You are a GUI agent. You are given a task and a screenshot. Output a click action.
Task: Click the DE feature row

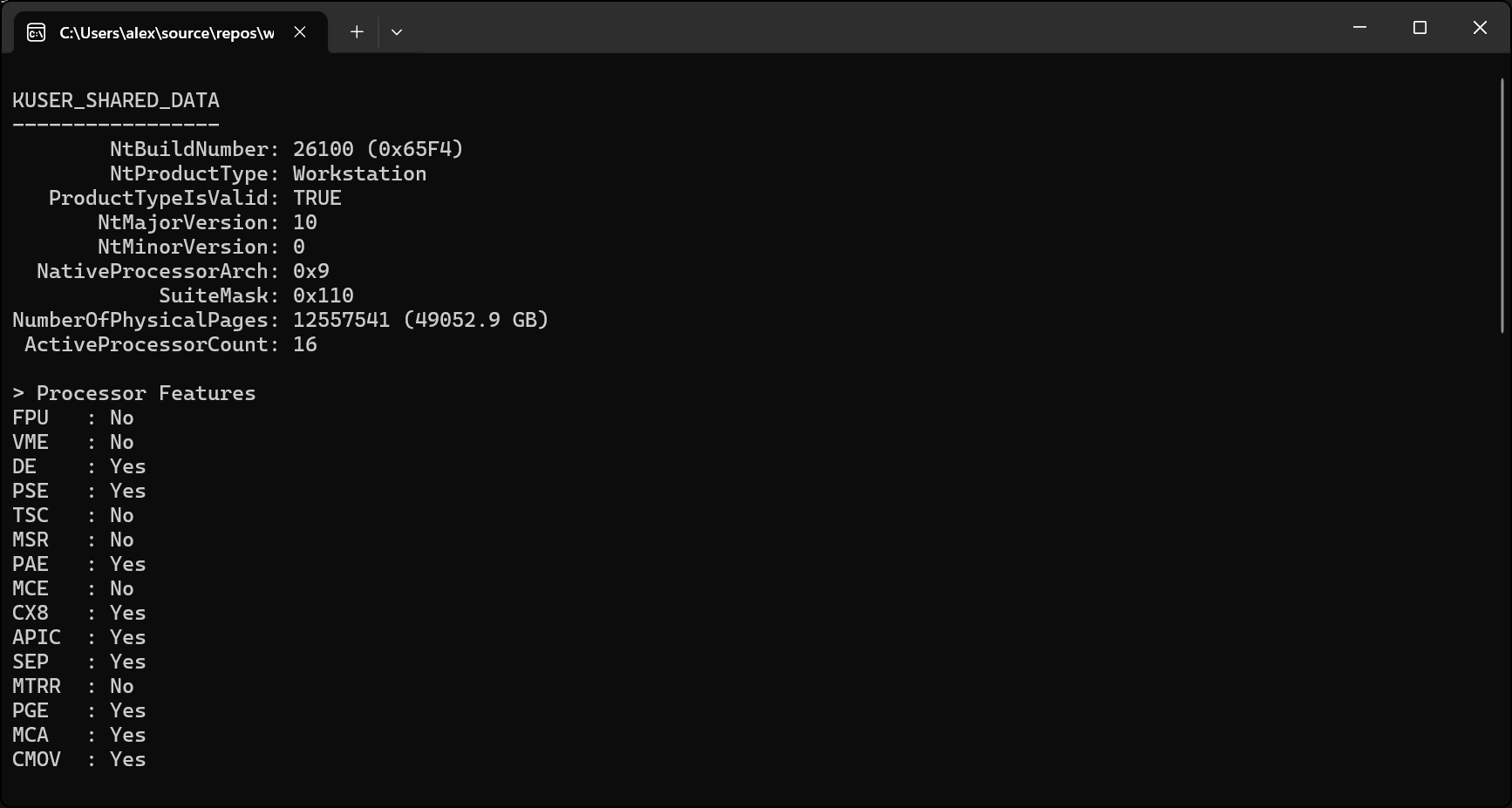79,466
